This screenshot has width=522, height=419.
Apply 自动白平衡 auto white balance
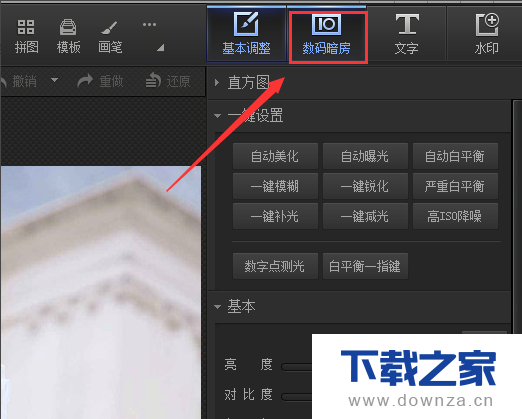click(455, 156)
